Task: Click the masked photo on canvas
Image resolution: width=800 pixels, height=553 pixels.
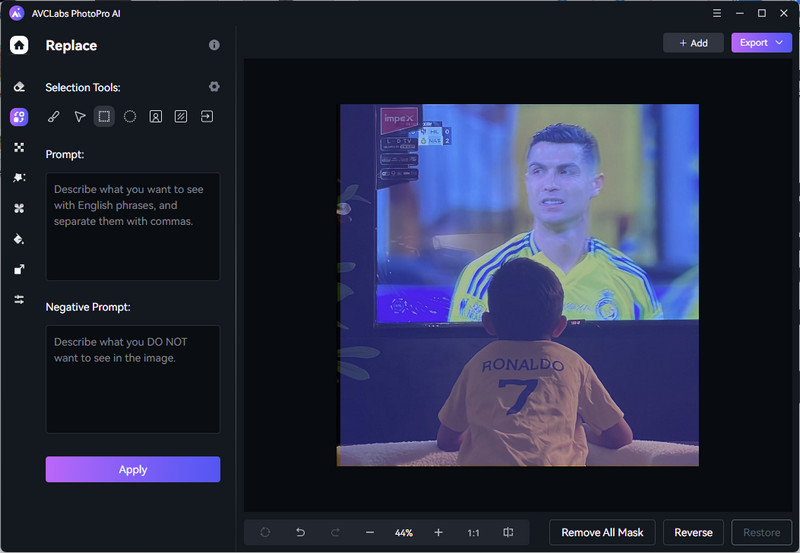Action: click(x=519, y=285)
